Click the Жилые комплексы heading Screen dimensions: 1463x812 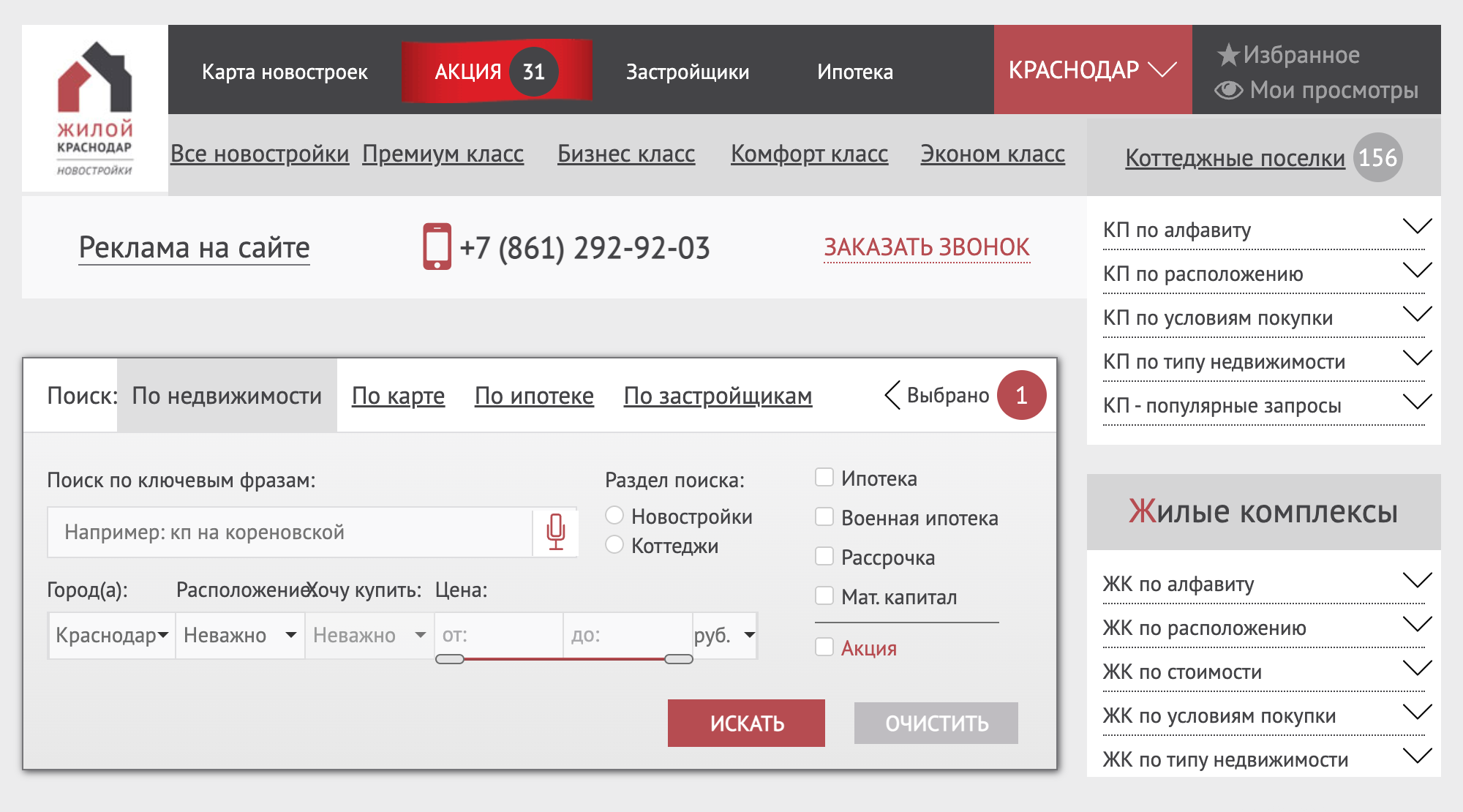tap(1263, 511)
